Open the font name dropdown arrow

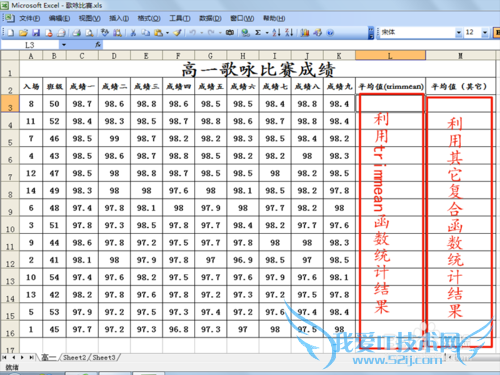click(x=459, y=33)
